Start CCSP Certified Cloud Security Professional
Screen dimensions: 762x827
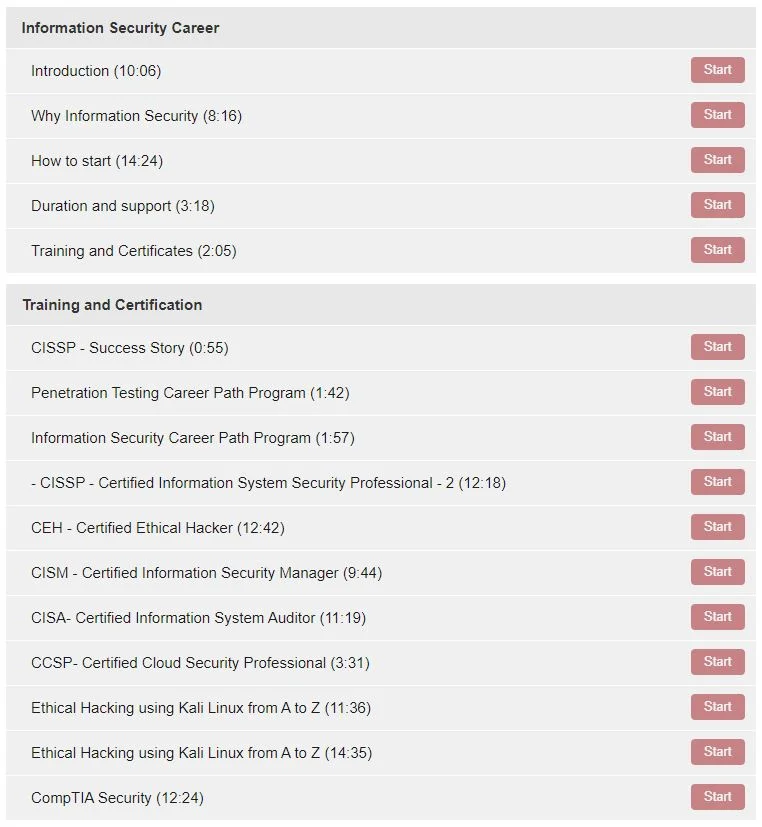pos(717,662)
